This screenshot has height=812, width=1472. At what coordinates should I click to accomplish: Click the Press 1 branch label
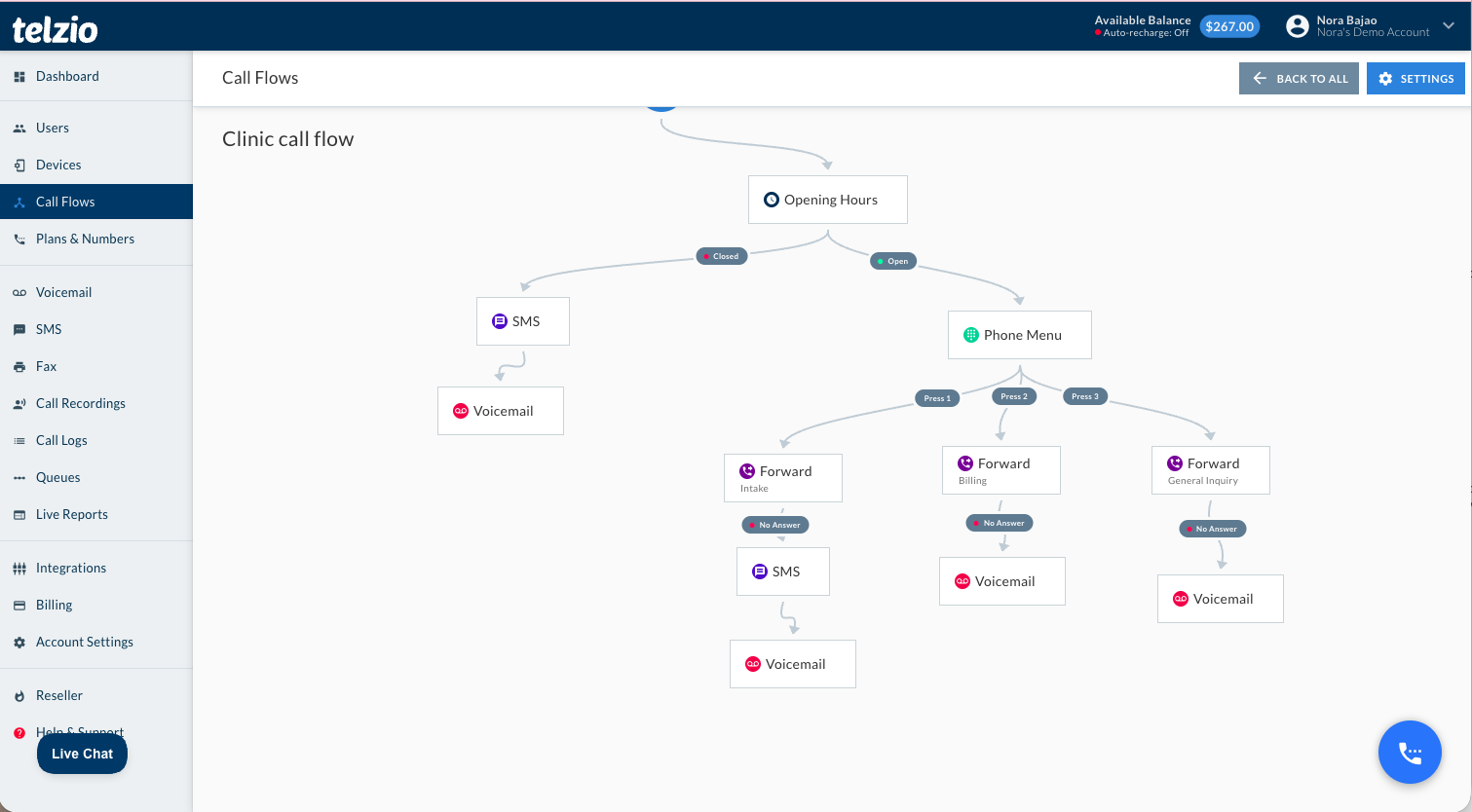(x=937, y=398)
